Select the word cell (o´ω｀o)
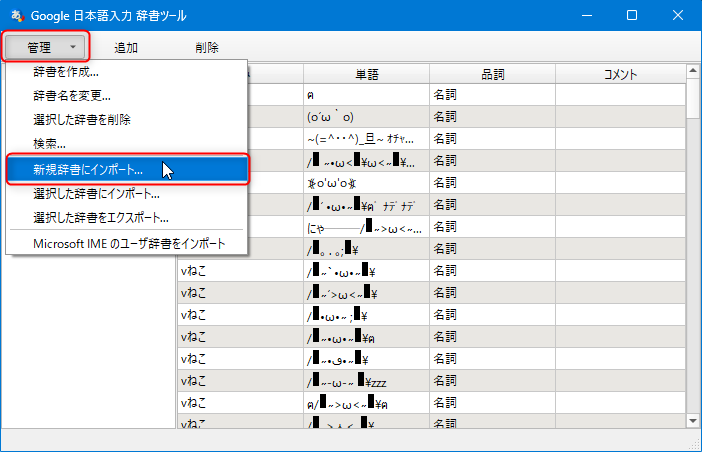The height and width of the screenshot is (452, 702). pos(367,117)
